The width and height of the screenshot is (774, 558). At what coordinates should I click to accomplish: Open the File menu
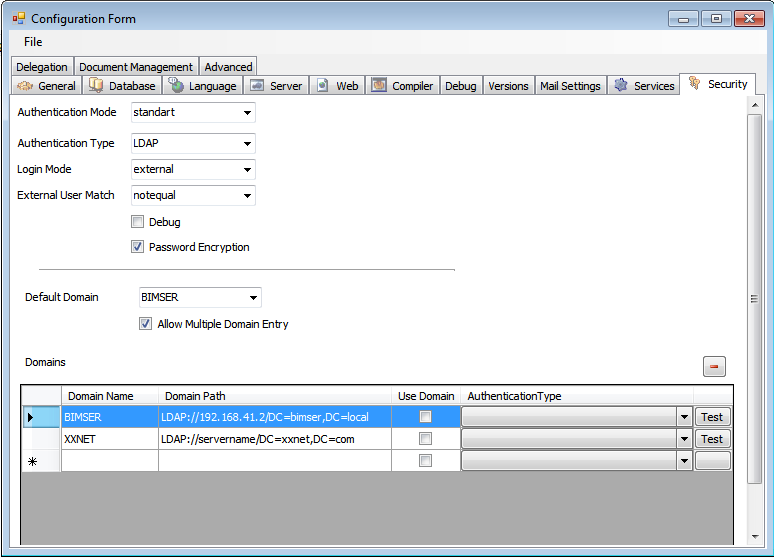[33, 42]
